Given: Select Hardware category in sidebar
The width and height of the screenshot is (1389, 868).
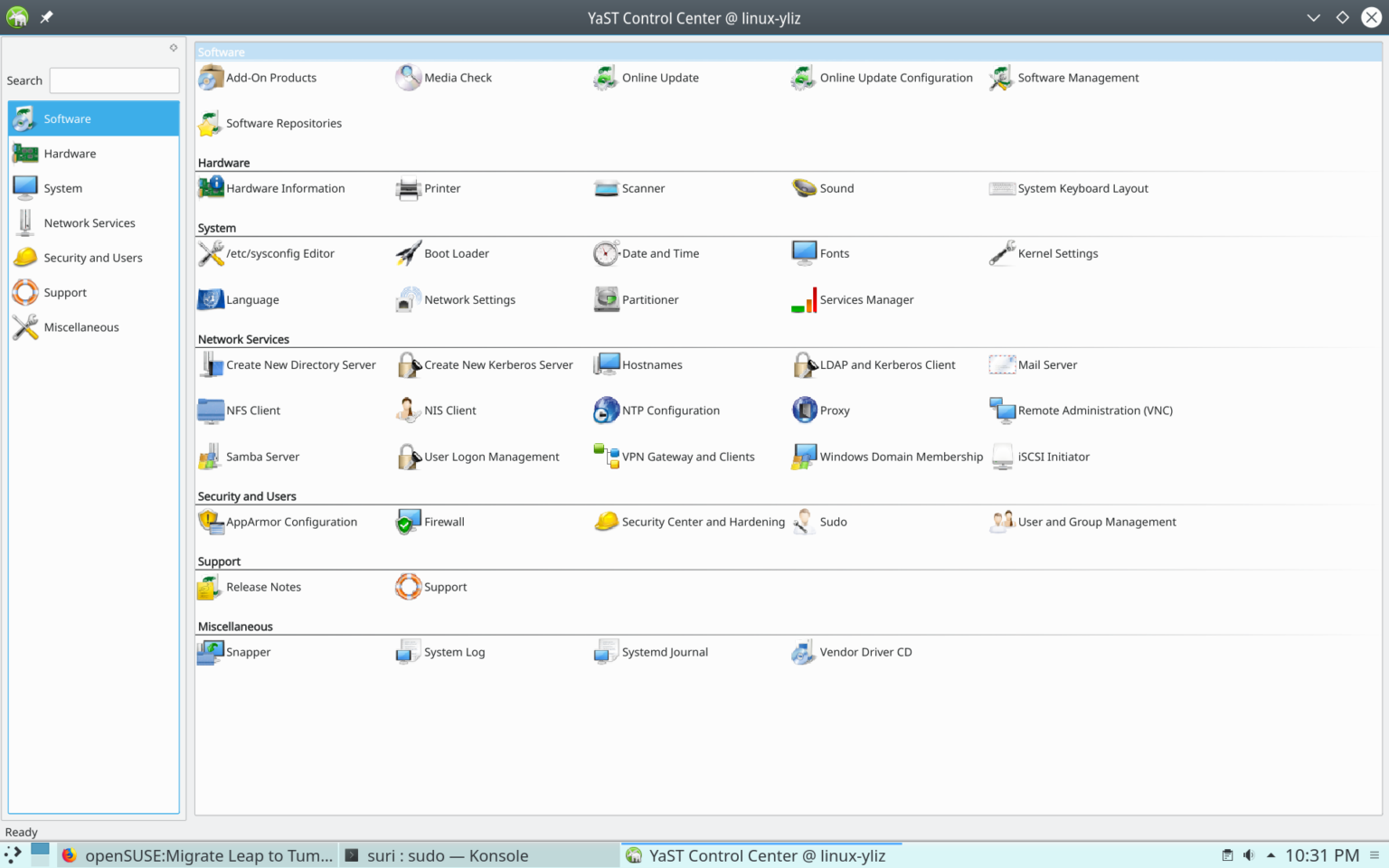Looking at the screenshot, I should click(70, 154).
